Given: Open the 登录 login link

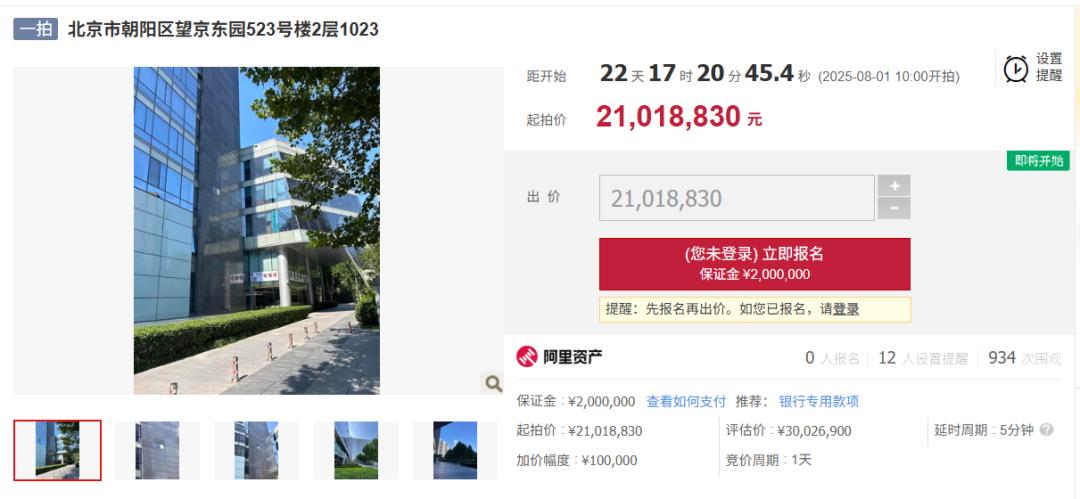Looking at the screenshot, I should pyautogui.click(x=846, y=309).
